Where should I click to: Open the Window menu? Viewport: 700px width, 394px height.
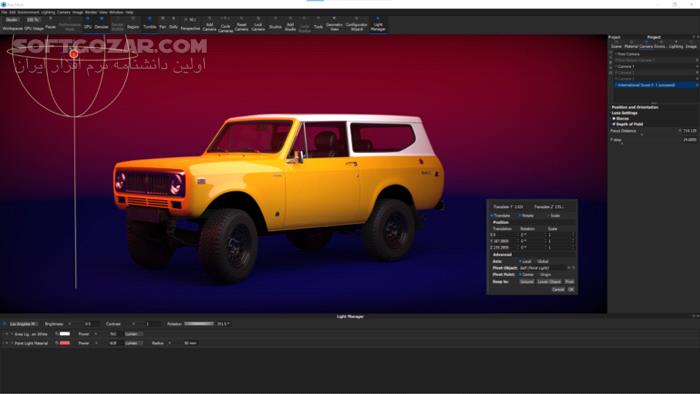pyautogui.click(x=116, y=12)
